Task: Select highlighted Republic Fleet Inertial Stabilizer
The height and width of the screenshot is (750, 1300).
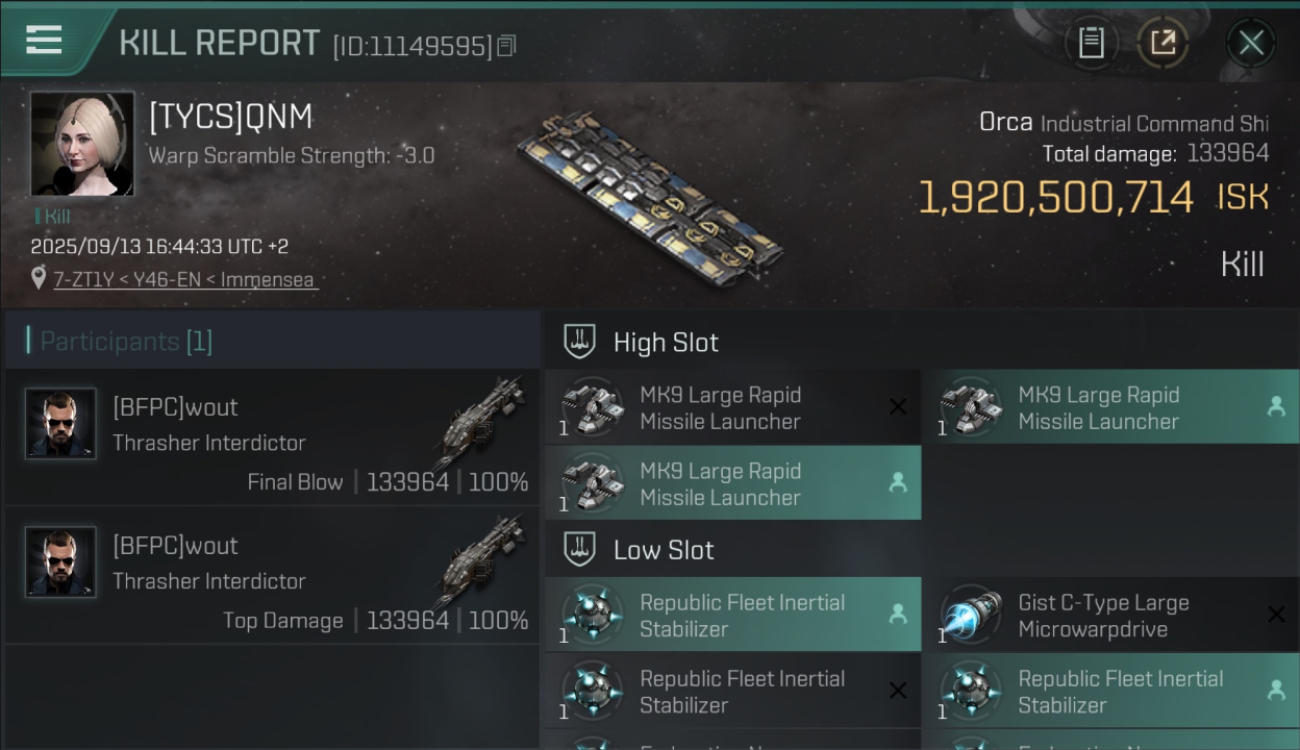Action: tap(732, 616)
